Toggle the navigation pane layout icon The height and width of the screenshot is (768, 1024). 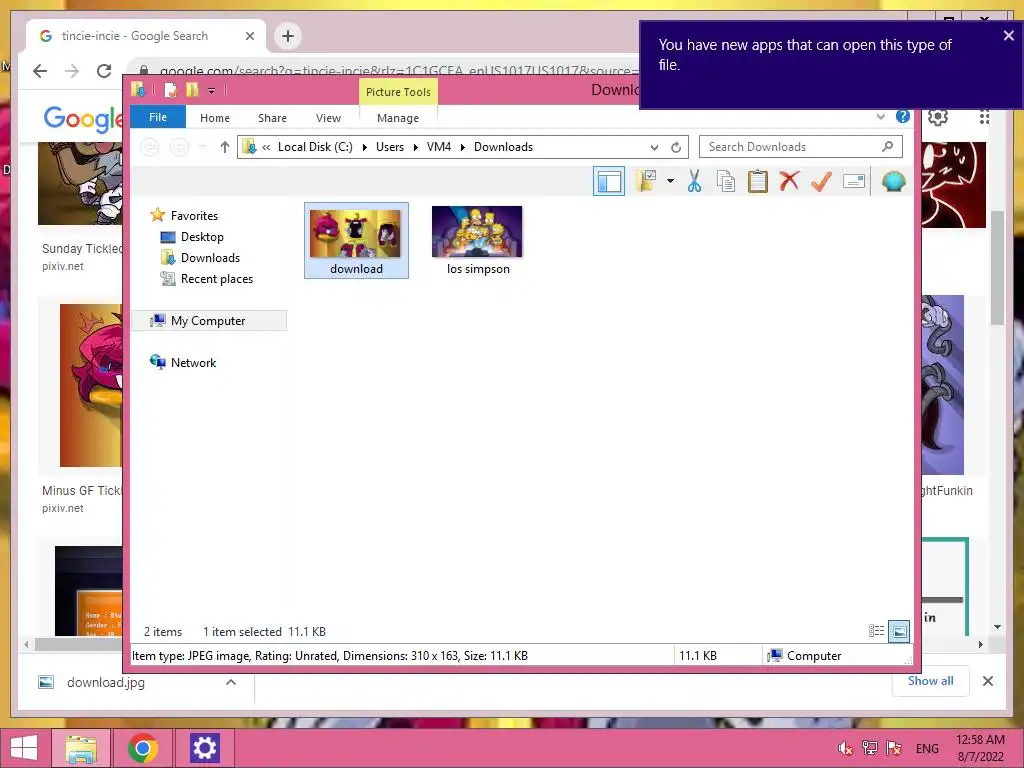(609, 182)
